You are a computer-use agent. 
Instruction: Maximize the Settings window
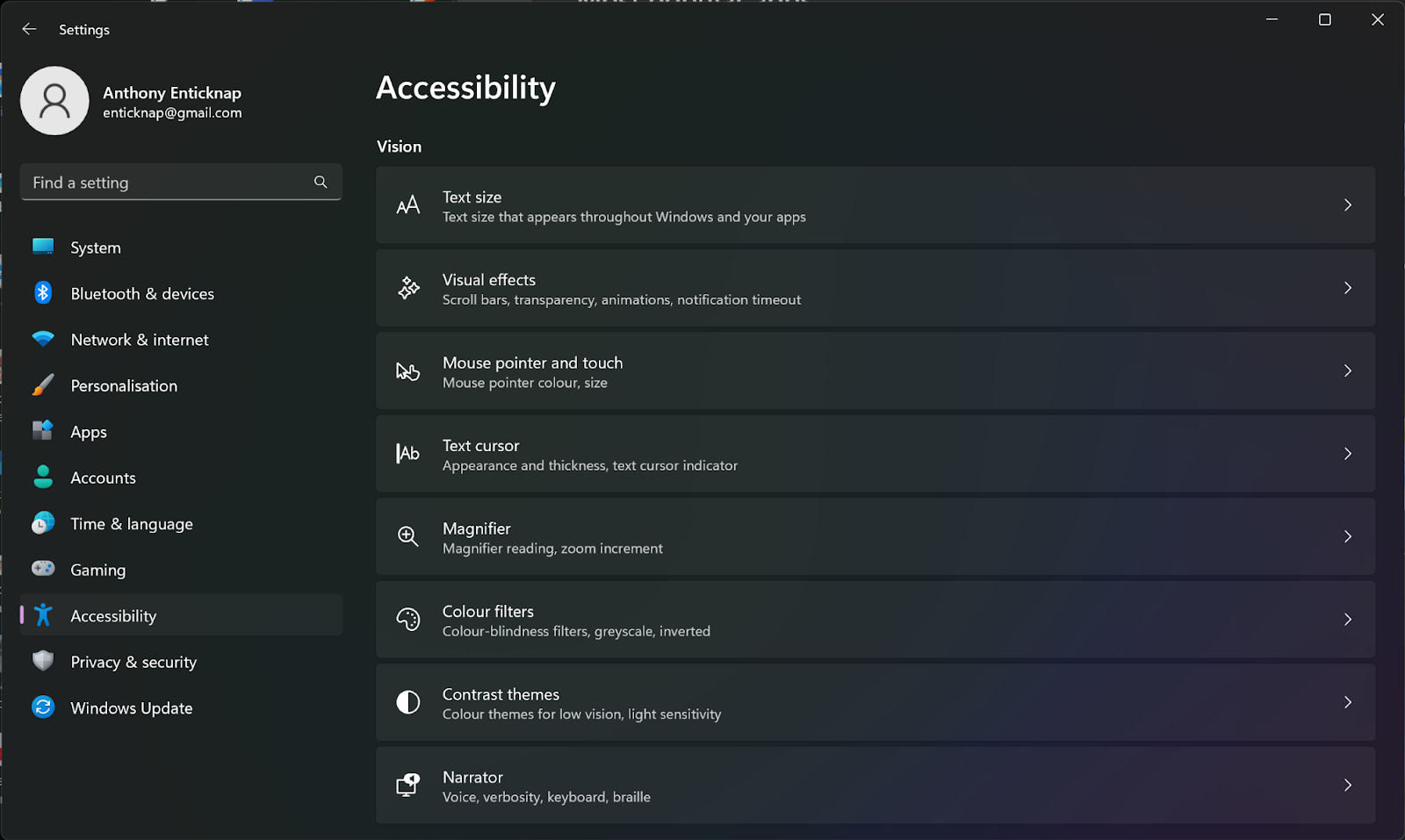pyautogui.click(x=1325, y=19)
